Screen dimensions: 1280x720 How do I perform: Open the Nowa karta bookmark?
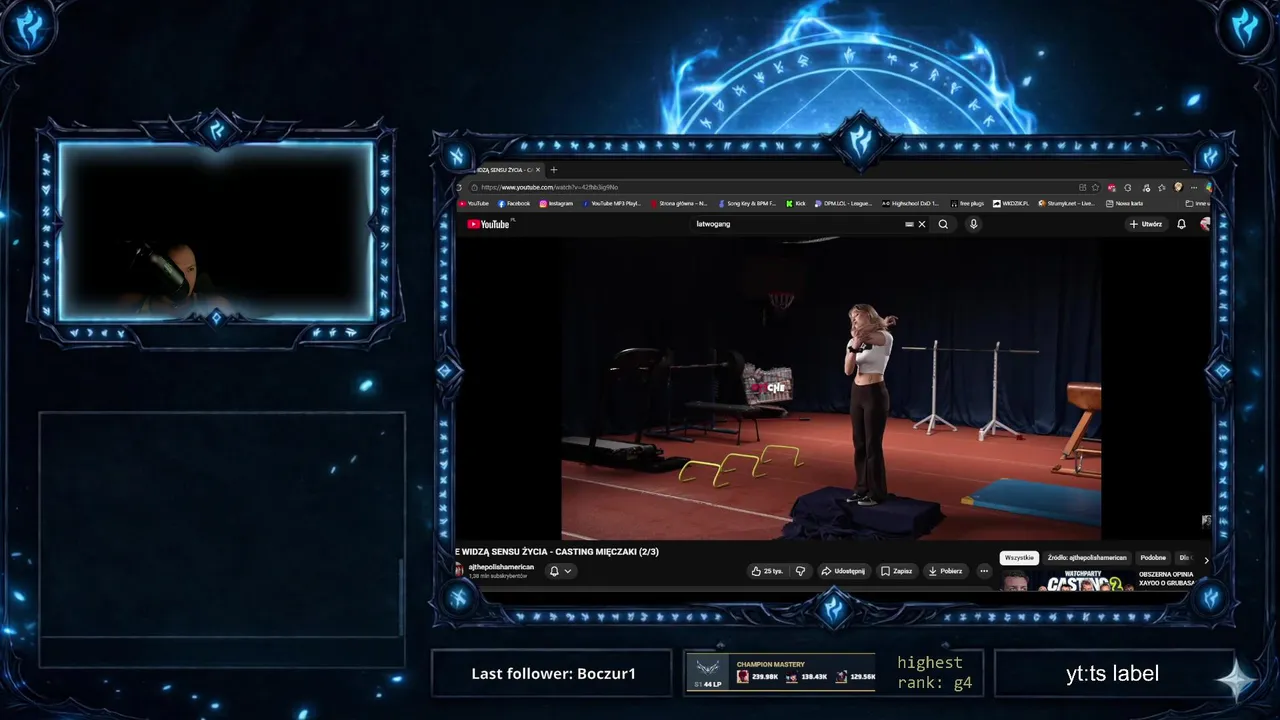(1124, 203)
